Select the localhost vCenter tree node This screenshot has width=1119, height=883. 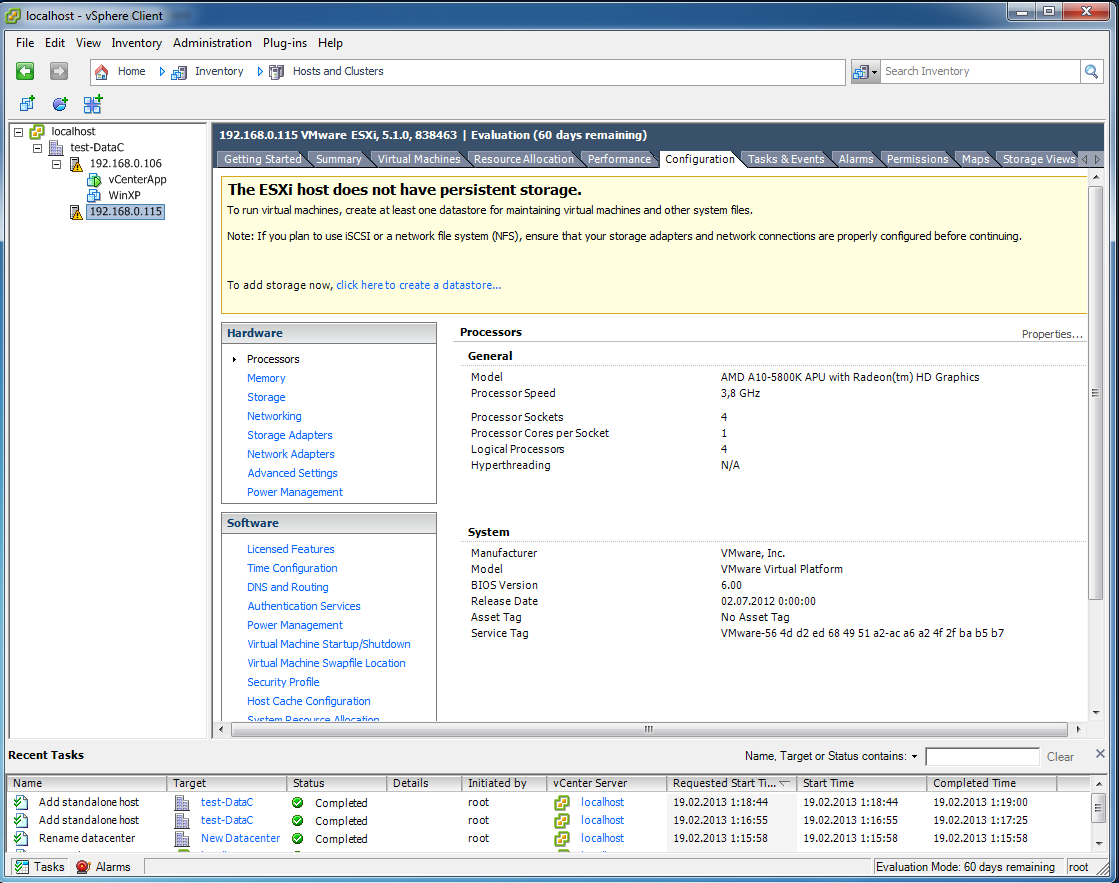tap(73, 131)
